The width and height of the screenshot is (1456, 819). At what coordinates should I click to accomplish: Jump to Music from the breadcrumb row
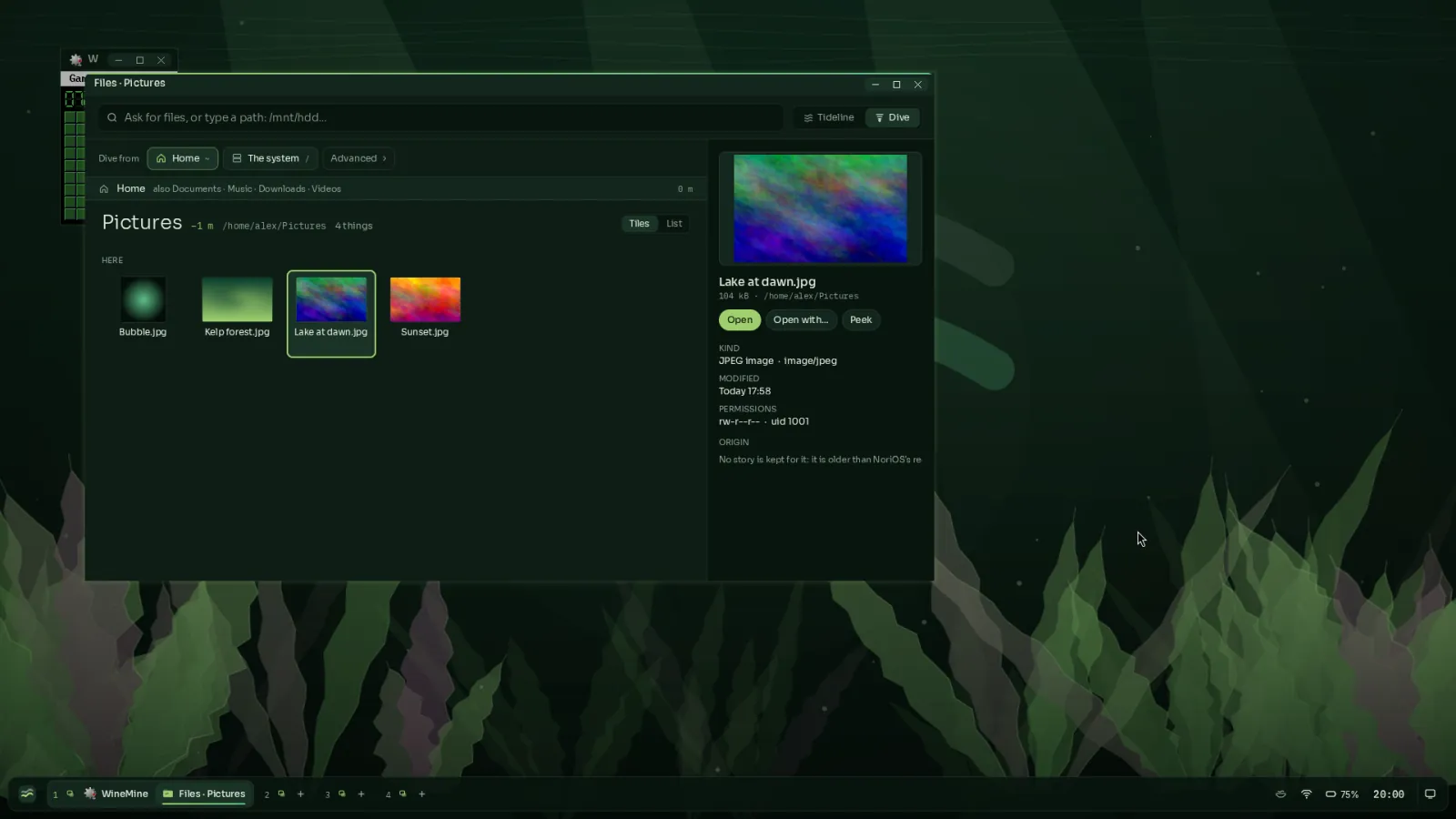tap(240, 189)
